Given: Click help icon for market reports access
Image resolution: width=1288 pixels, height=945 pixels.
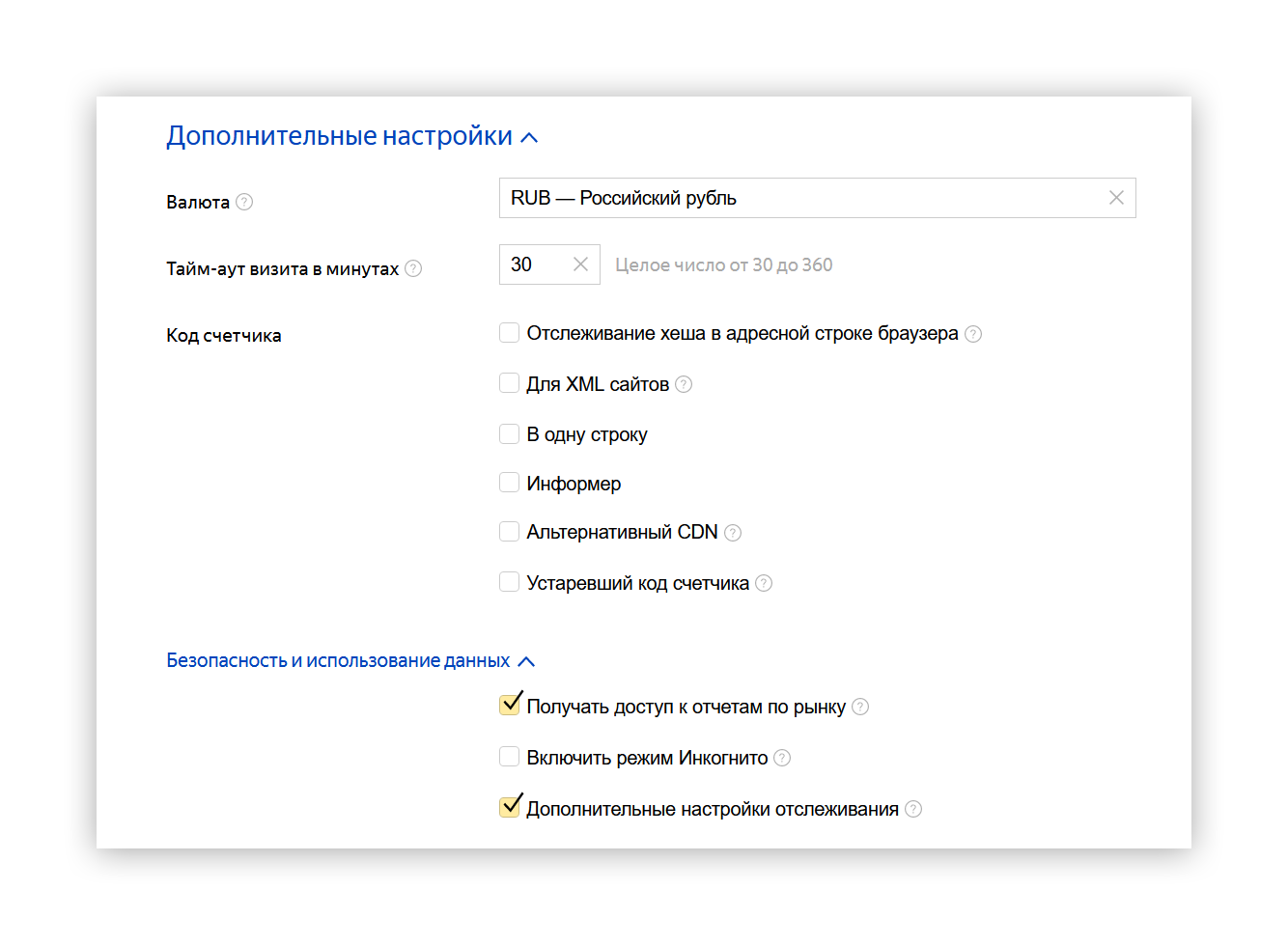Looking at the screenshot, I should 860,707.
